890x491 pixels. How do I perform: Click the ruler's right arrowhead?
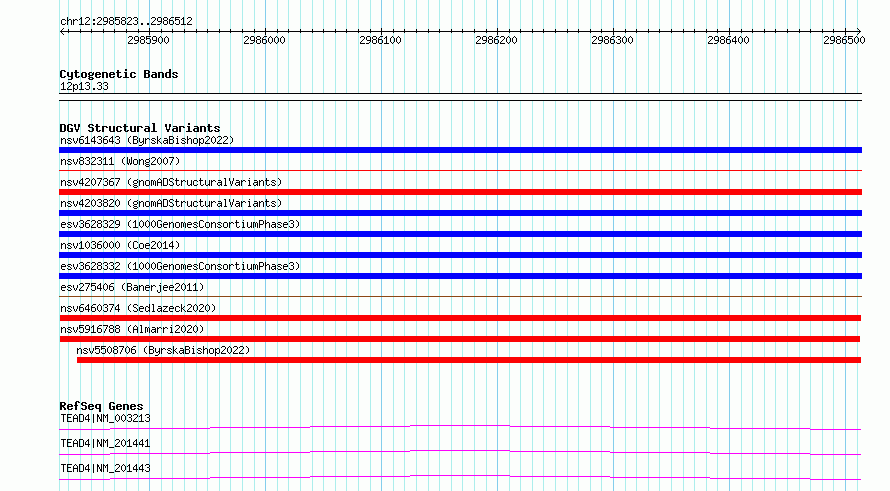click(x=859, y=32)
